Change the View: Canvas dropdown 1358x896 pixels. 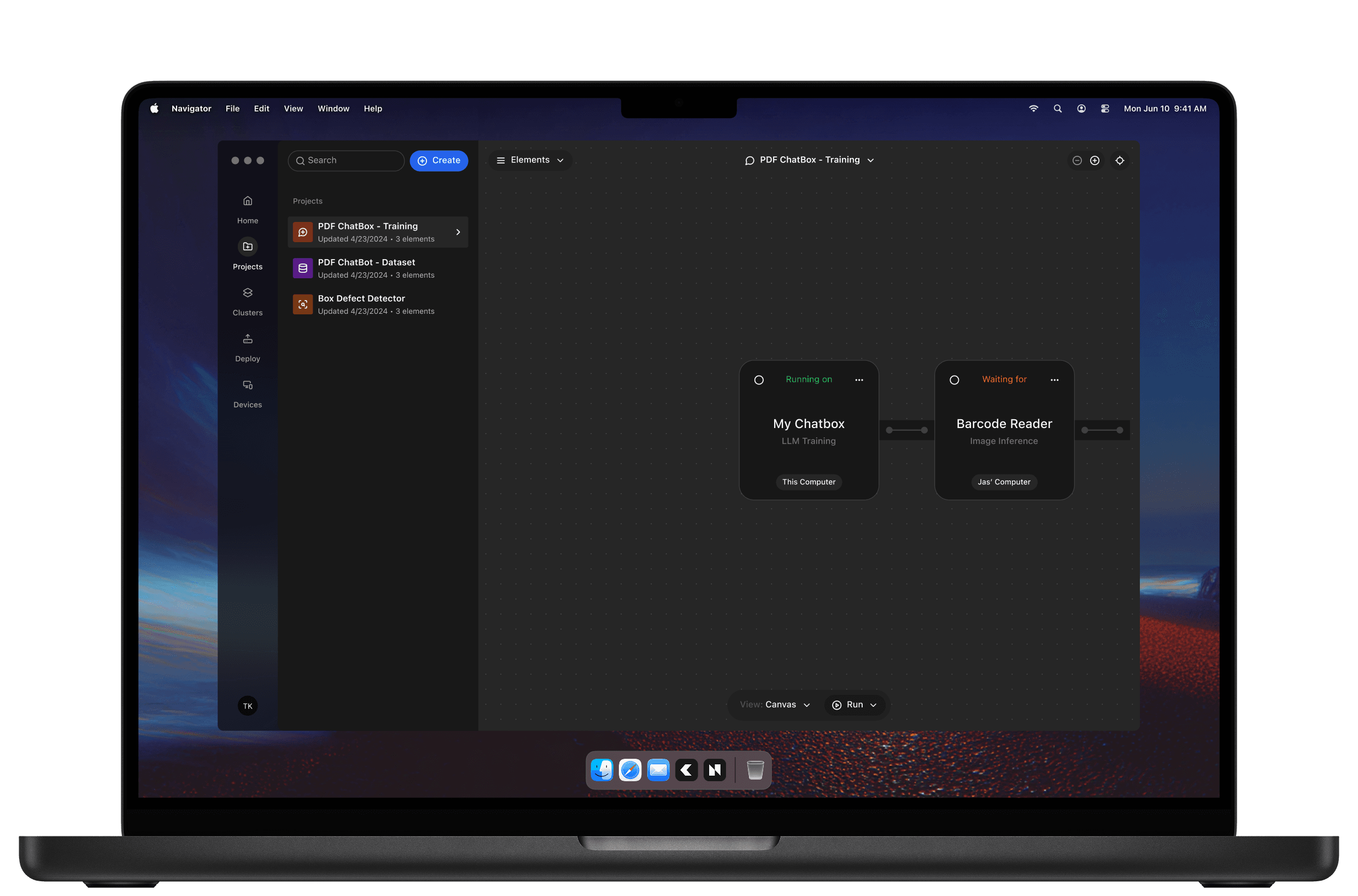(774, 704)
